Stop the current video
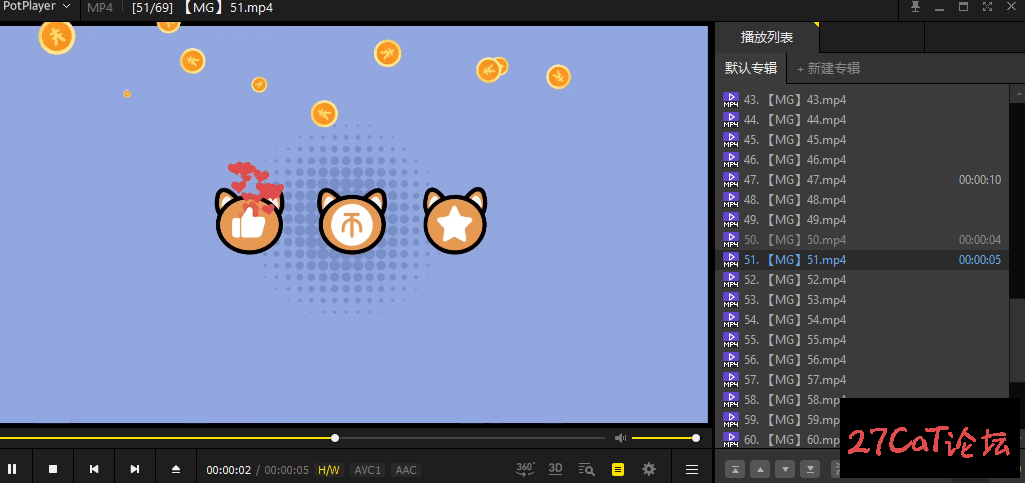This screenshot has height=483, width=1025. (54, 469)
